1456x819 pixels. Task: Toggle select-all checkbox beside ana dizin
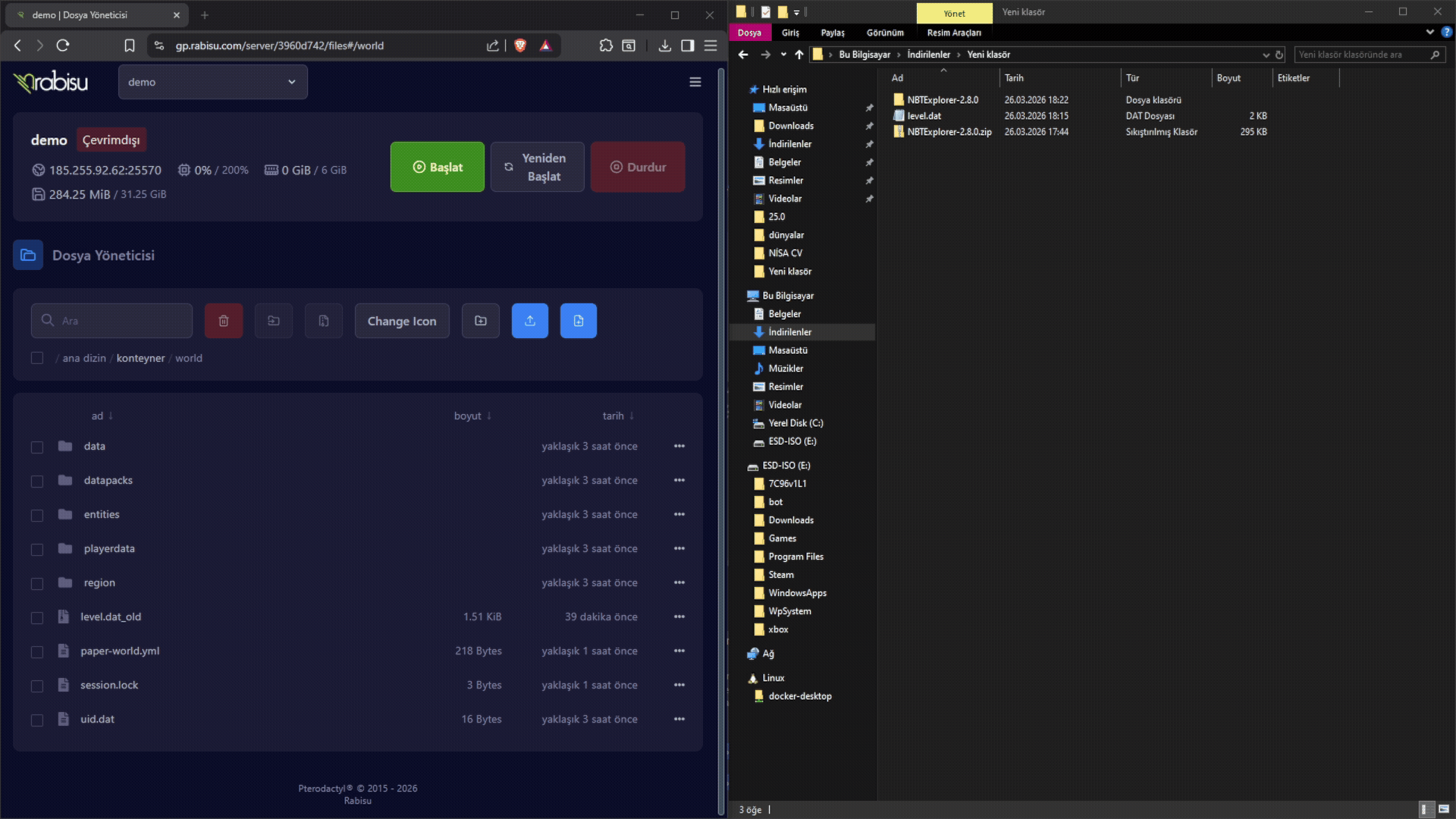(37, 358)
